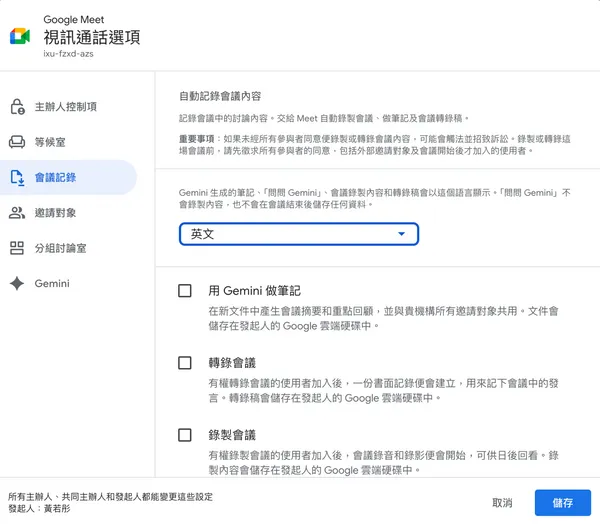The height and width of the screenshot is (524, 600).
Task: Click the language dropdown arrow
Action: [x=401, y=234]
